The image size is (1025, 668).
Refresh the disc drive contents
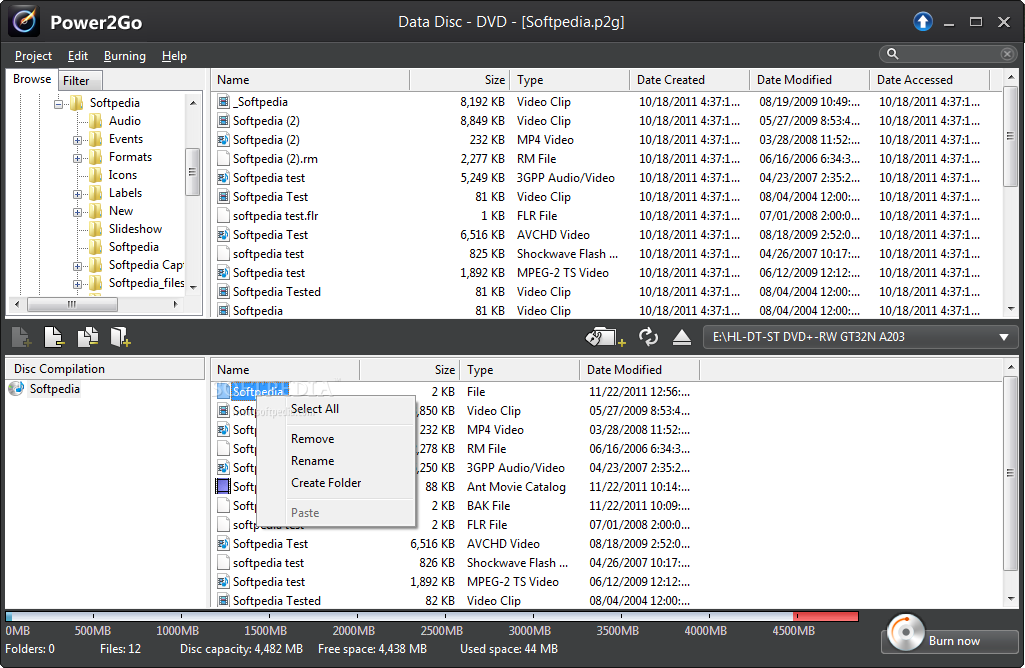click(648, 337)
